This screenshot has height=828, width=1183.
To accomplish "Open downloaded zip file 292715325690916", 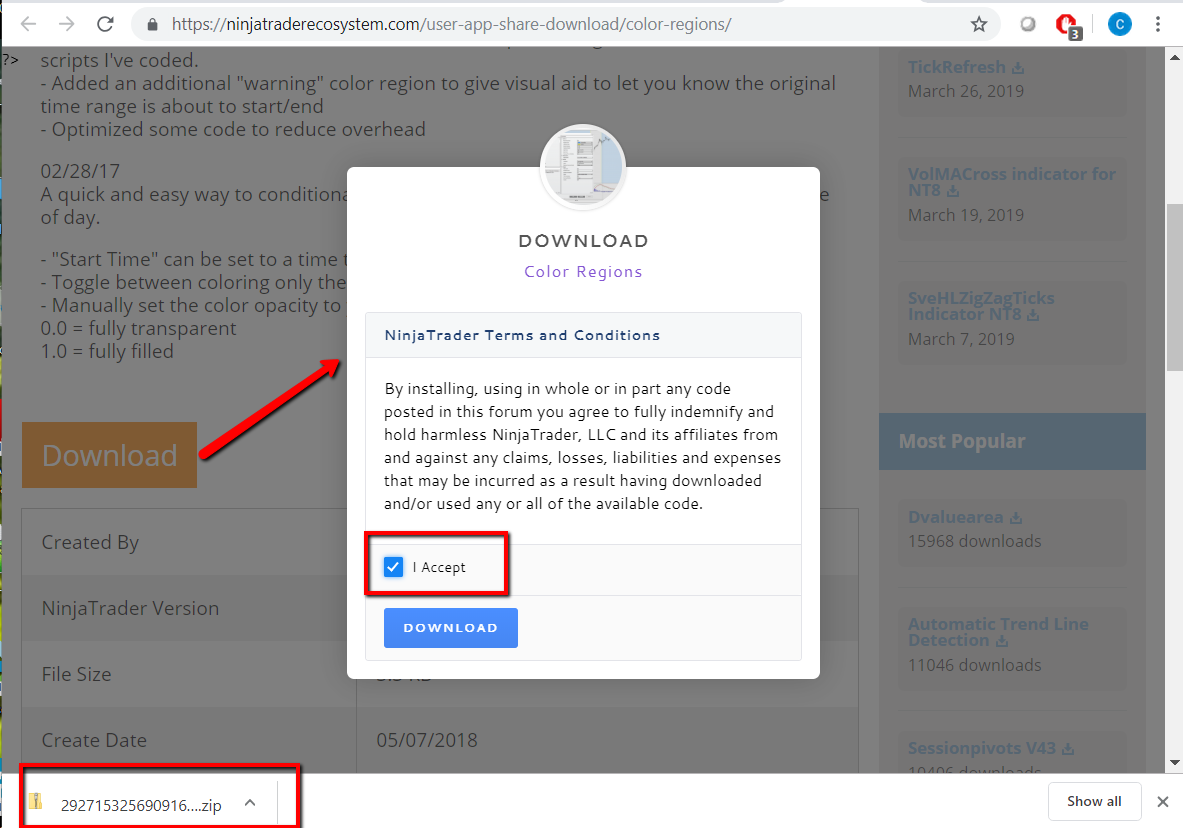I will (141, 805).
